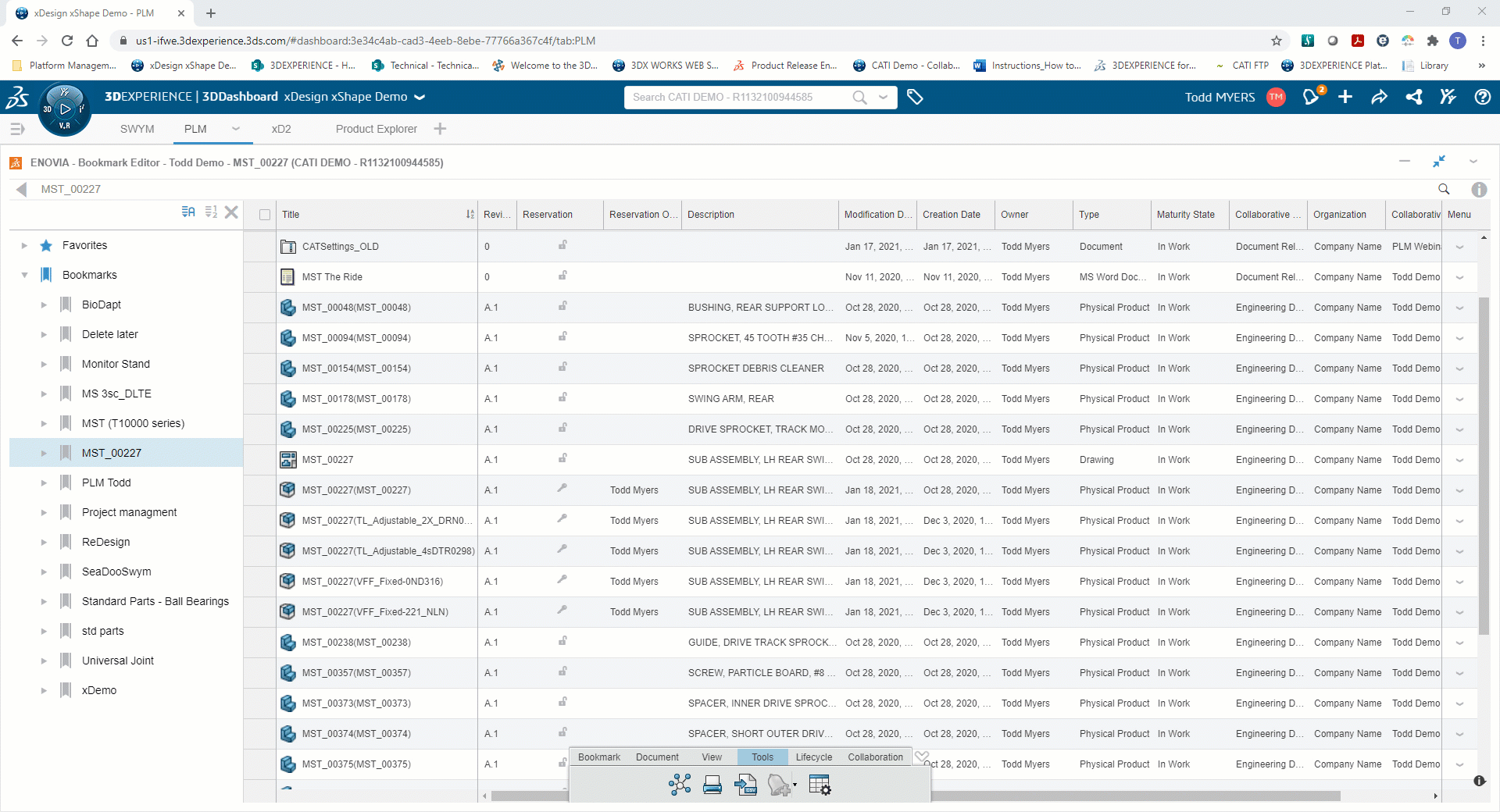Click the Favorites star icon
Screen dimensions: 1500x812
[46, 245]
